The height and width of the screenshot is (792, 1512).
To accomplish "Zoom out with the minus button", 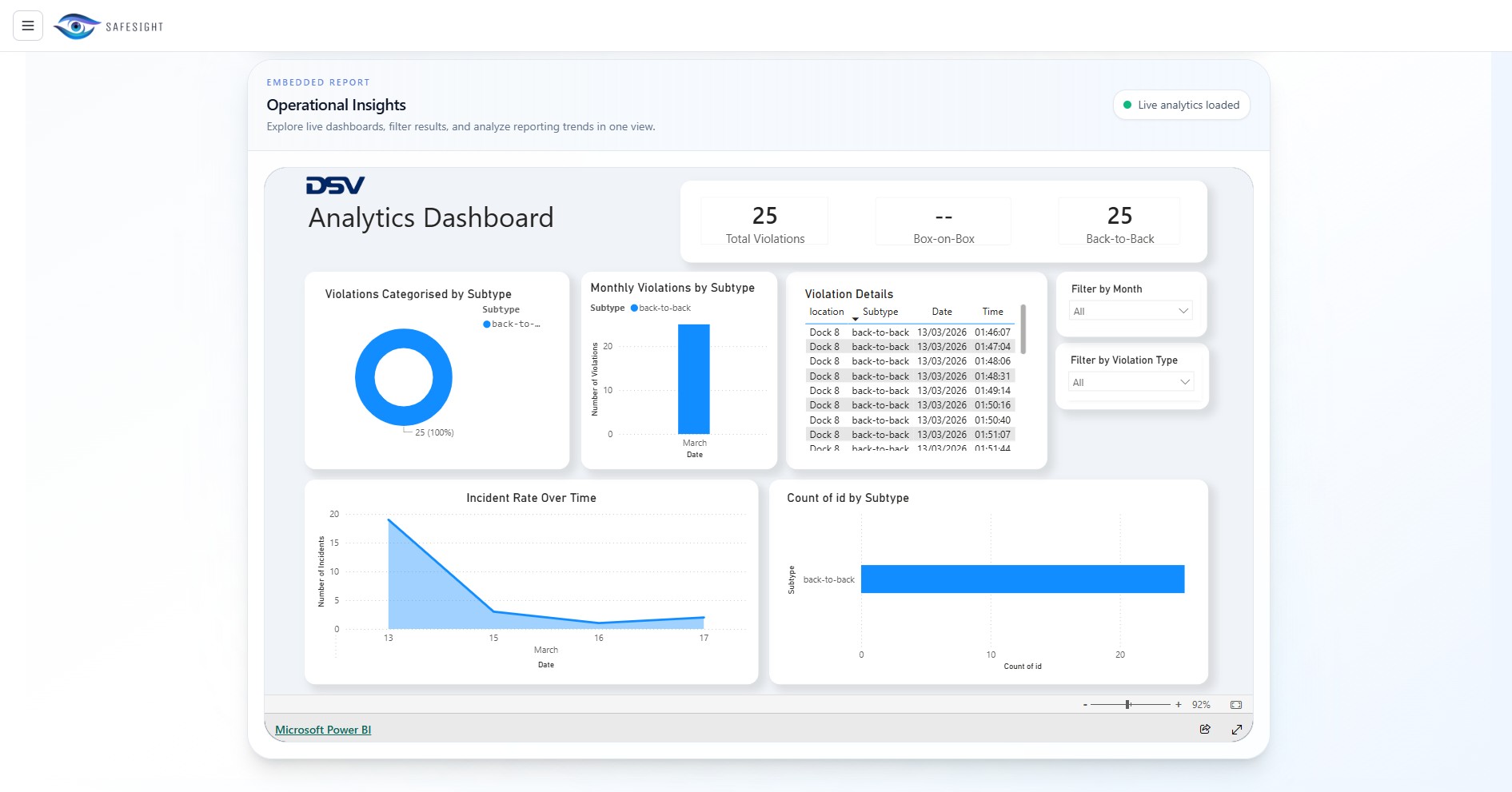I will pos(1085,705).
